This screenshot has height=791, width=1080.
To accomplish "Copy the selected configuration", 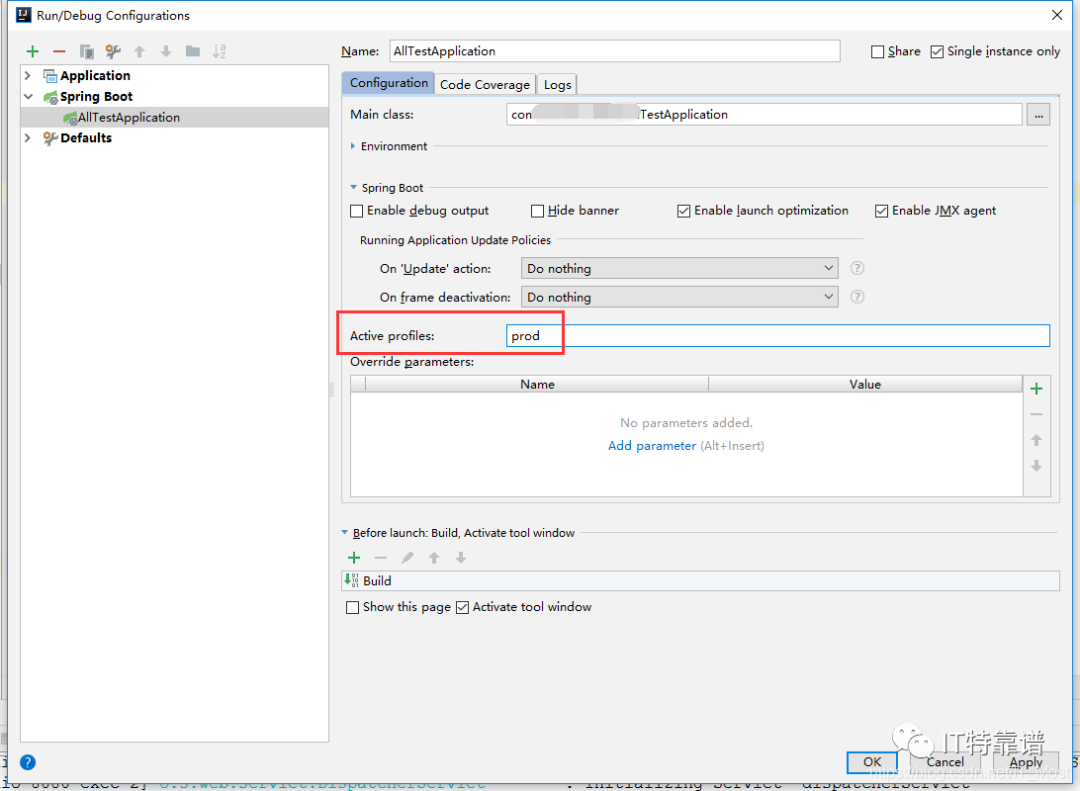I will point(86,52).
